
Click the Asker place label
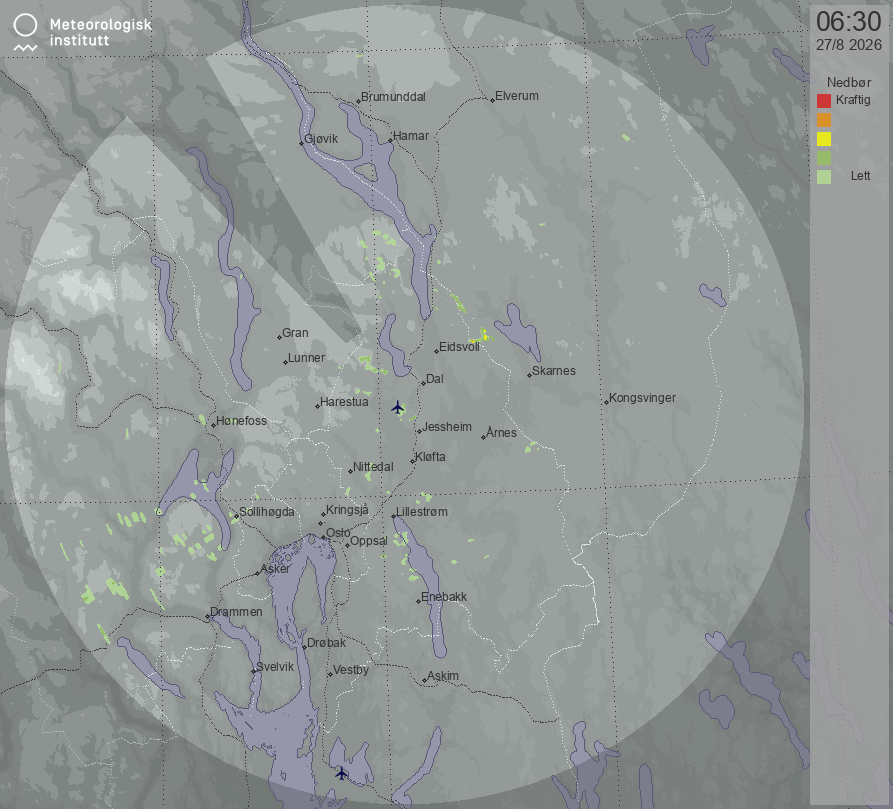pos(275,569)
